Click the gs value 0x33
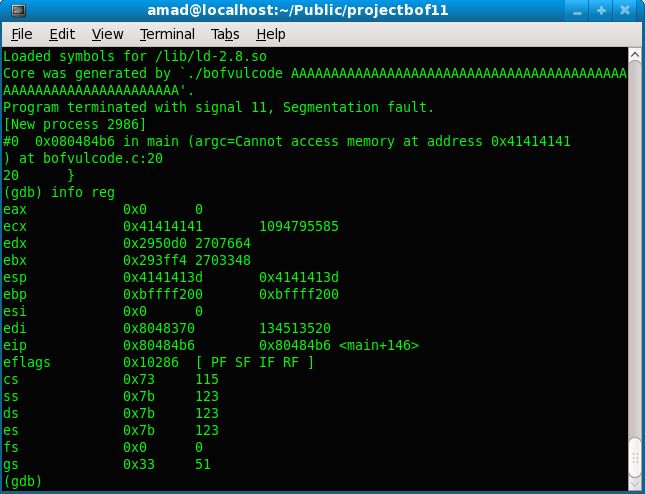645x494 pixels. (139, 464)
